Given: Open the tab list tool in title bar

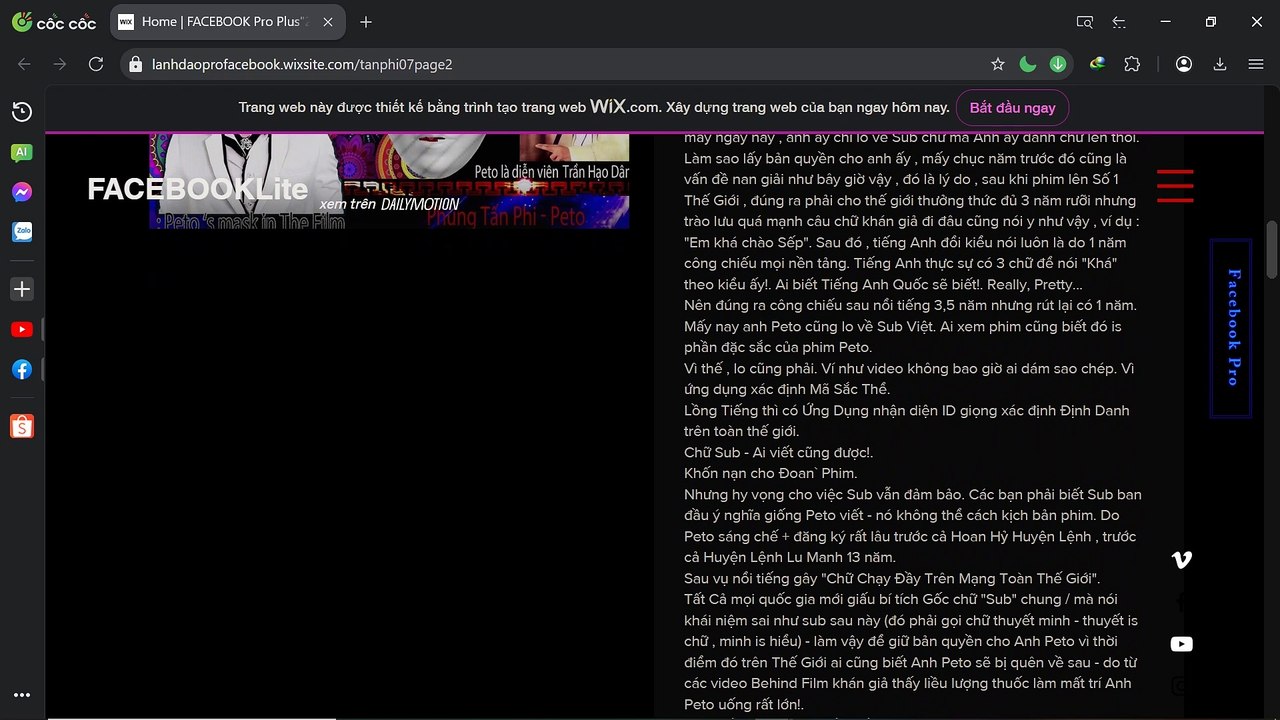Looking at the screenshot, I should [x=1119, y=21].
